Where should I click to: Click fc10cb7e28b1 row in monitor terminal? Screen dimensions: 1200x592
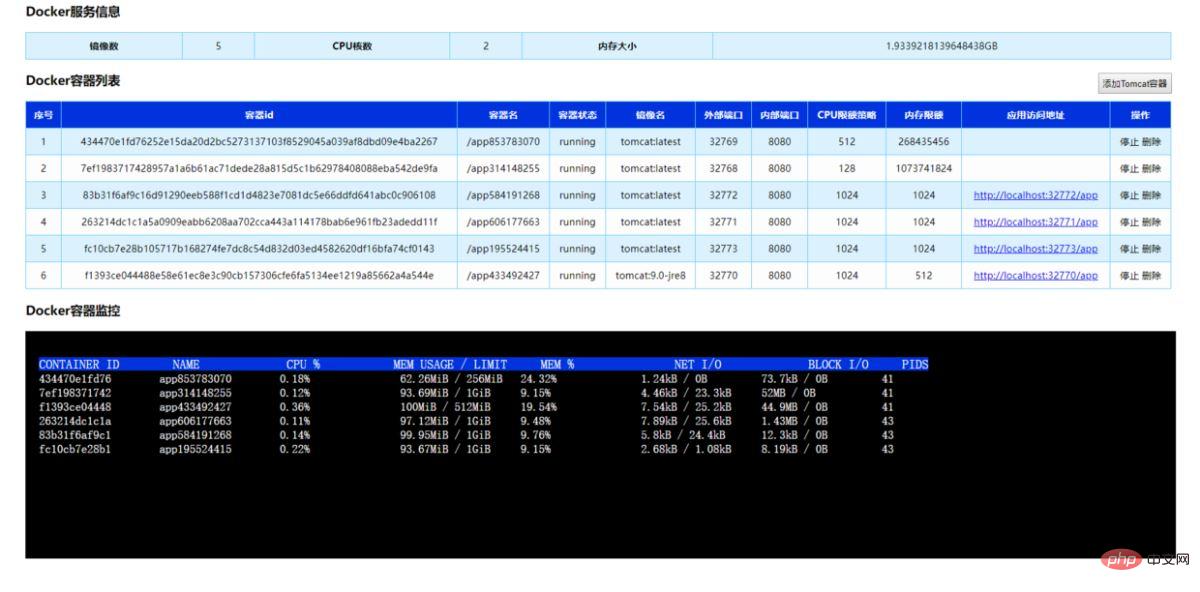[x=467, y=450]
